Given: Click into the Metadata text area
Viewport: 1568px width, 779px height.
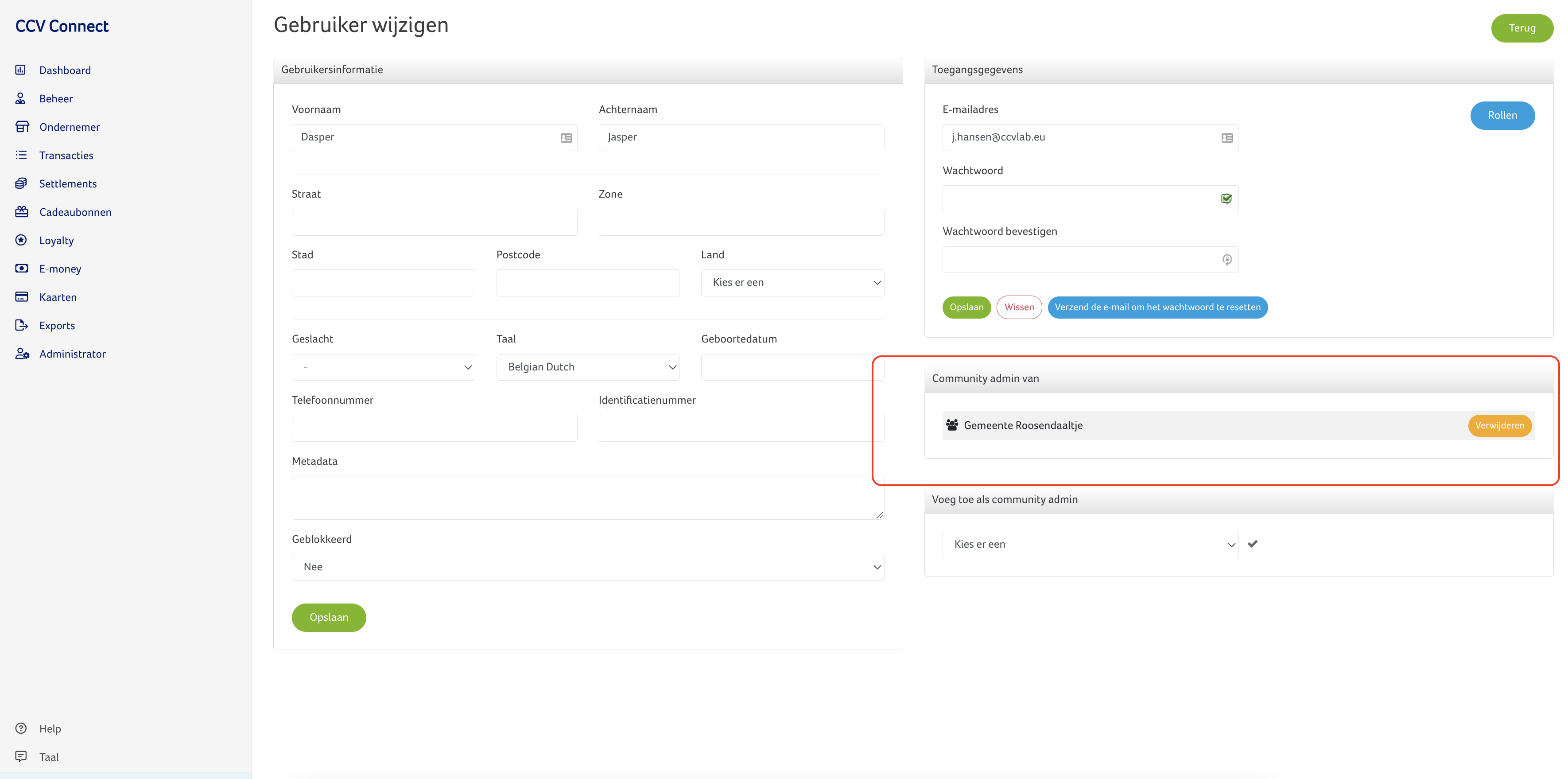Looking at the screenshot, I should click(x=587, y=498).
